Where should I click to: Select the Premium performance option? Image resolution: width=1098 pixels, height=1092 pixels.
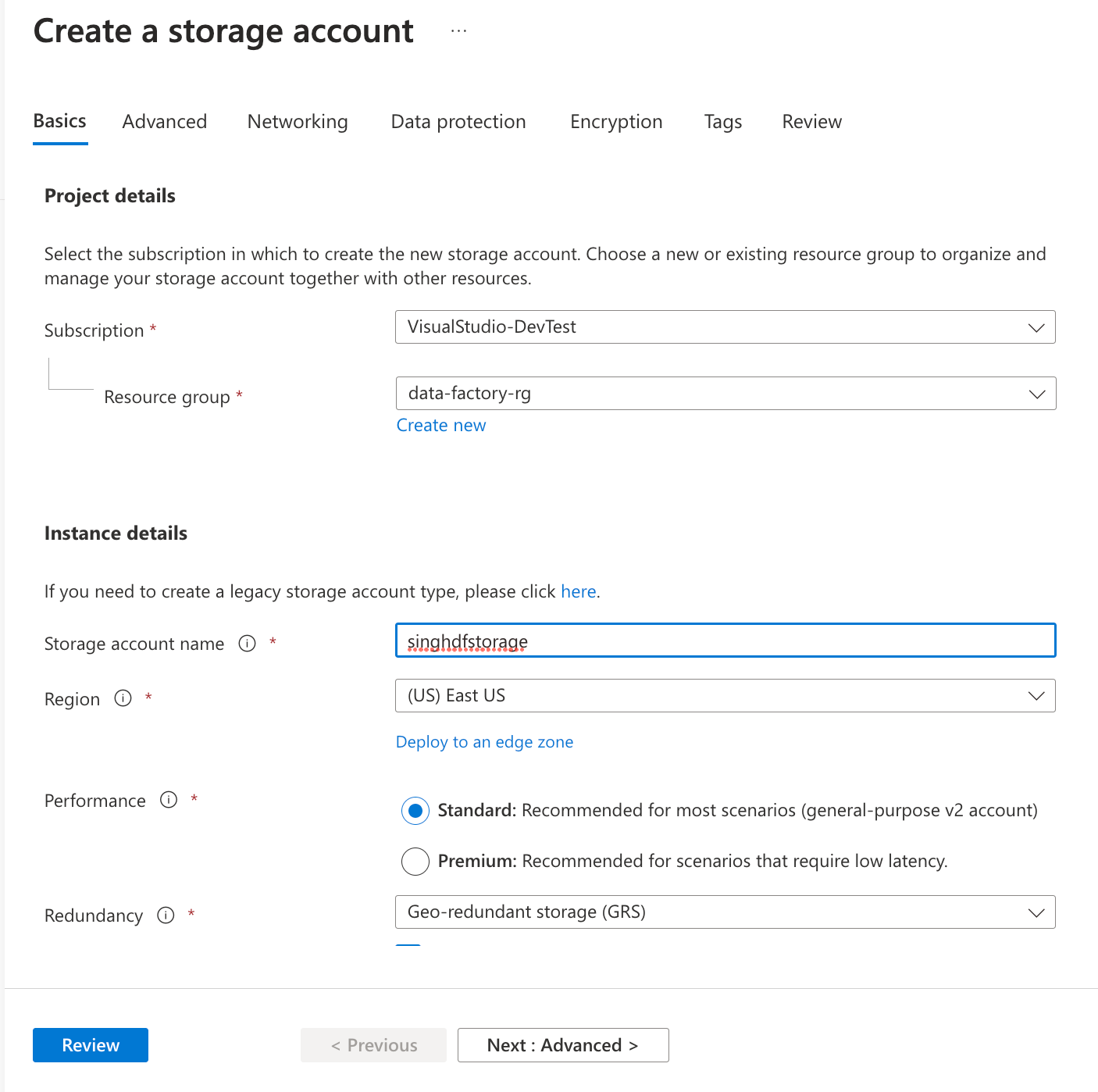click(x=415, y=861)
